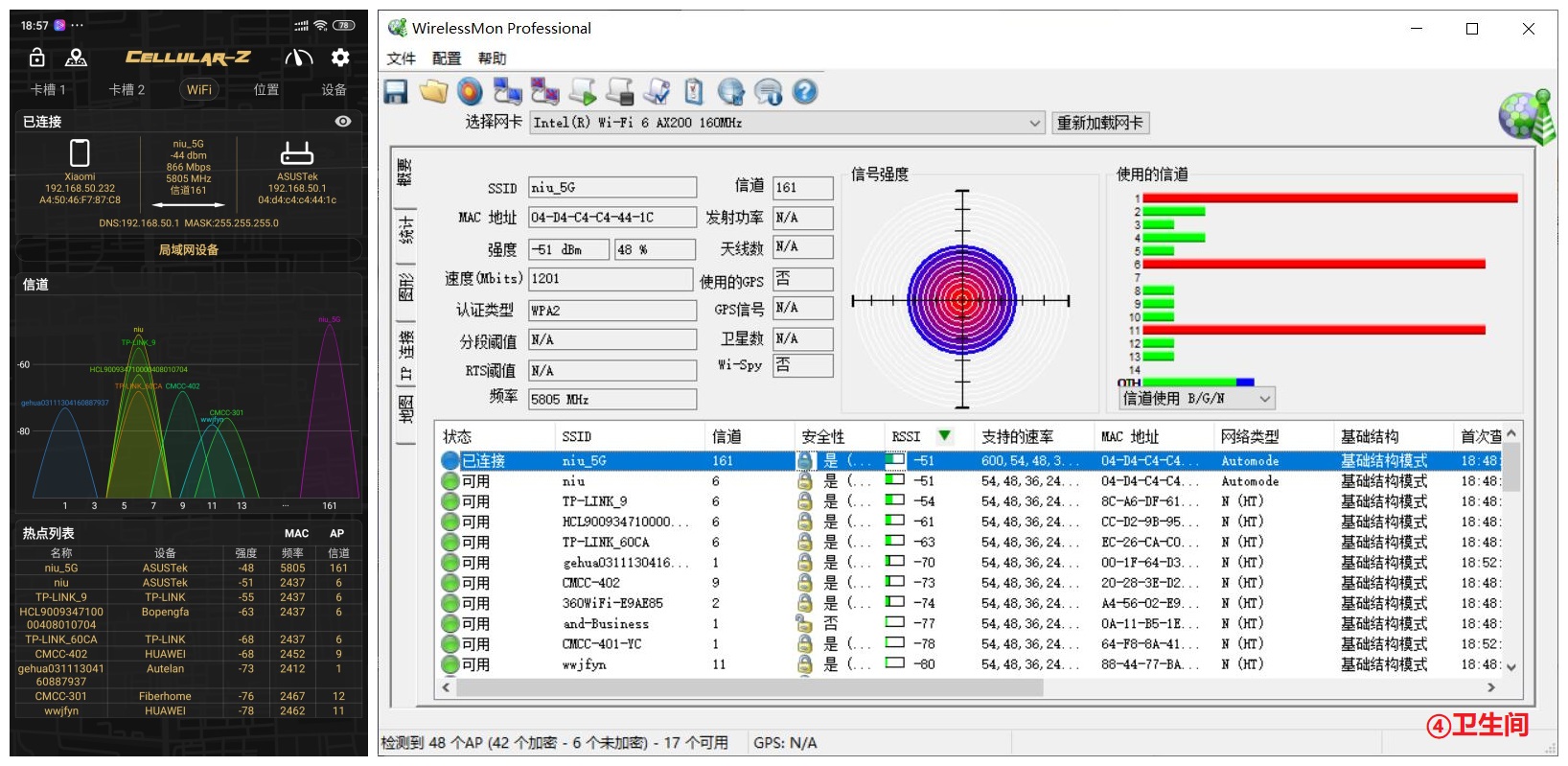The width and height of the screenshot is (1568, 766).
Task: Open help via blue question mark icon
Action: coord(805,92)
